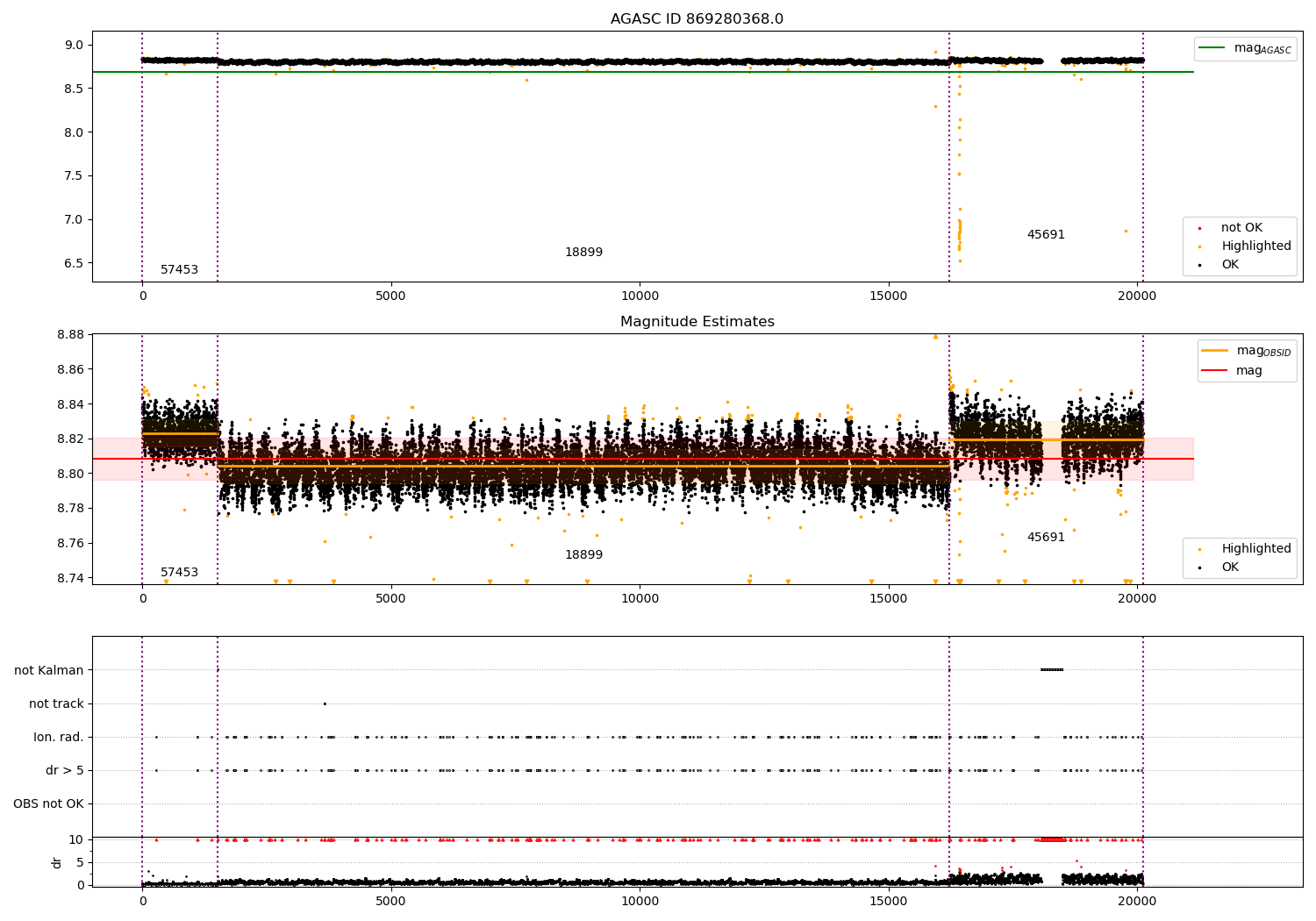Click the '15000' x tick under bottom plot

[x=889, y=901]
